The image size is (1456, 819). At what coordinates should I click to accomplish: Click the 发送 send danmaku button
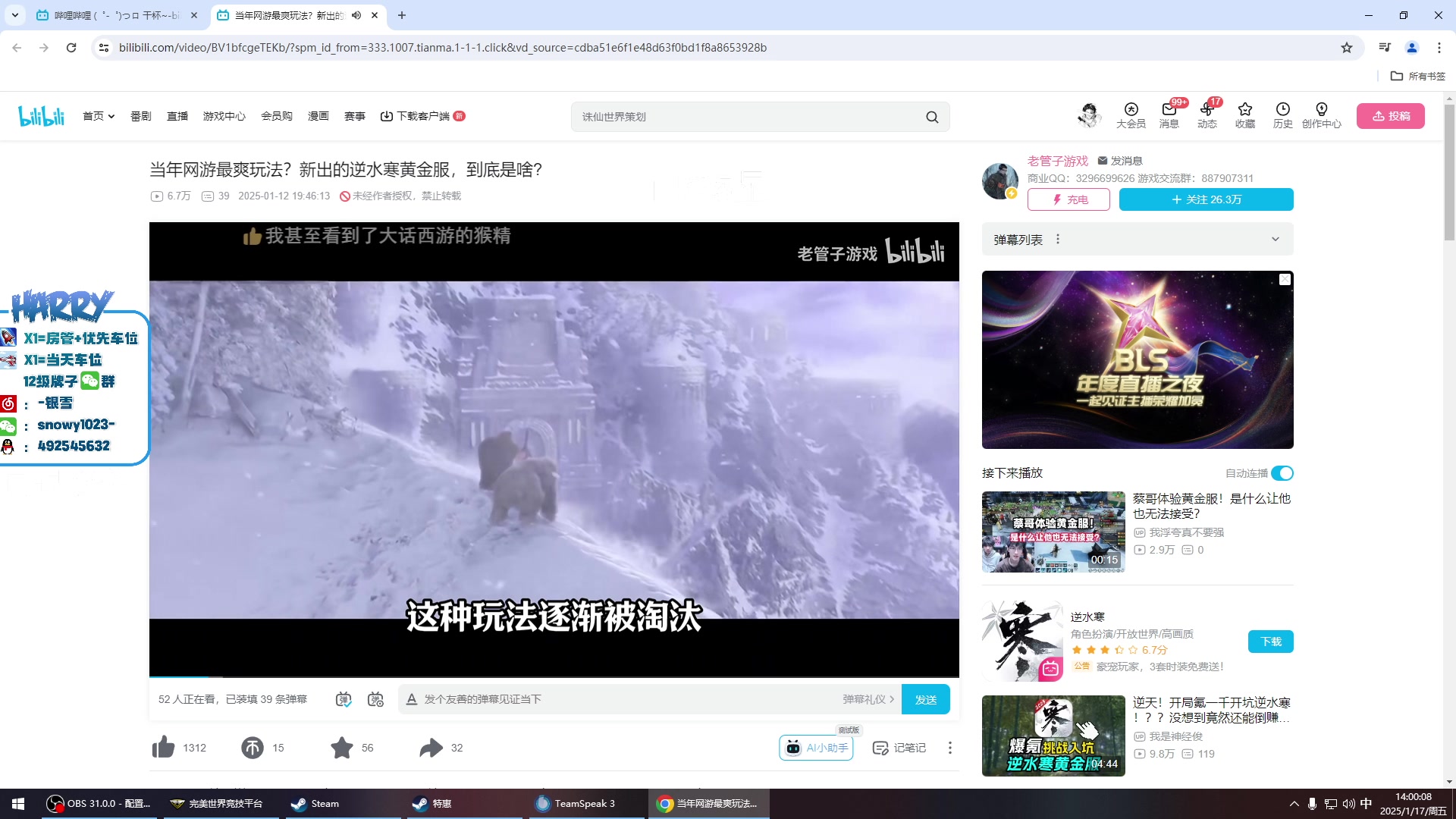click(x=926, y=699)
